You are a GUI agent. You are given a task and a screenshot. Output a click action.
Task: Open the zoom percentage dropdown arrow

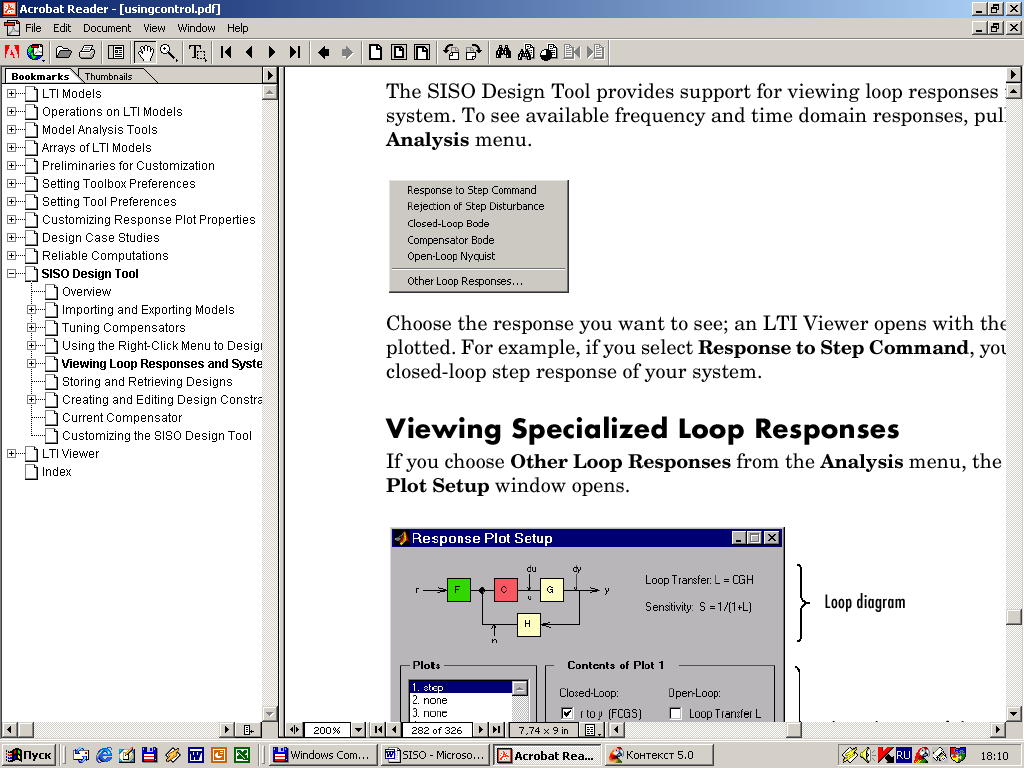[x=359, y=730]
